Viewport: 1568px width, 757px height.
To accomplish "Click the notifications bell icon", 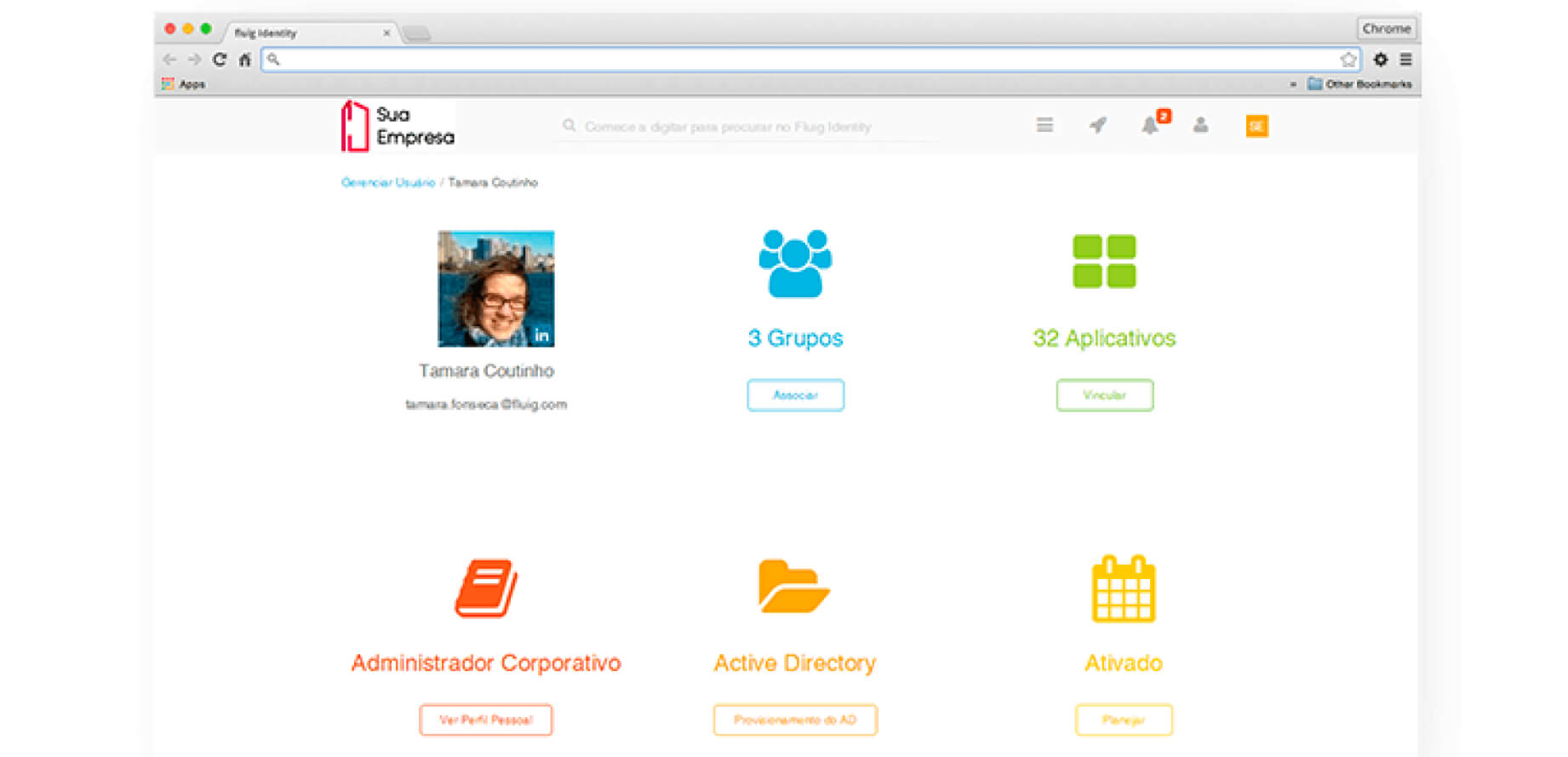I will [x=1150, y=126].
